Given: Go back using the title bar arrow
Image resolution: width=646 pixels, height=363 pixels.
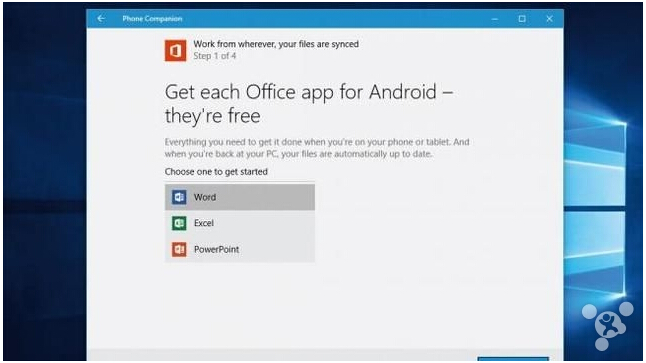Looking at the screenshot, I should tap(101, 19).
